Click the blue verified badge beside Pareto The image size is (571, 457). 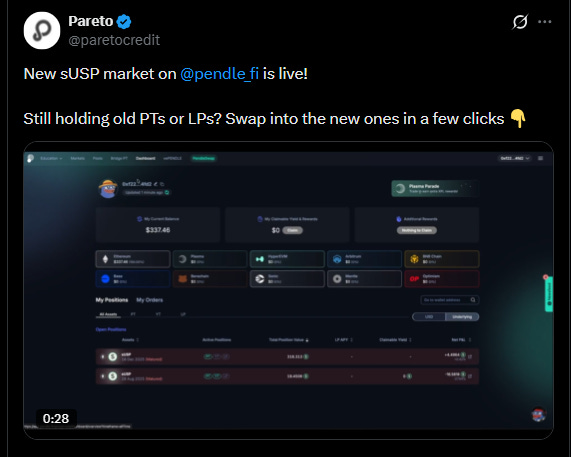[x=124, y=21]
